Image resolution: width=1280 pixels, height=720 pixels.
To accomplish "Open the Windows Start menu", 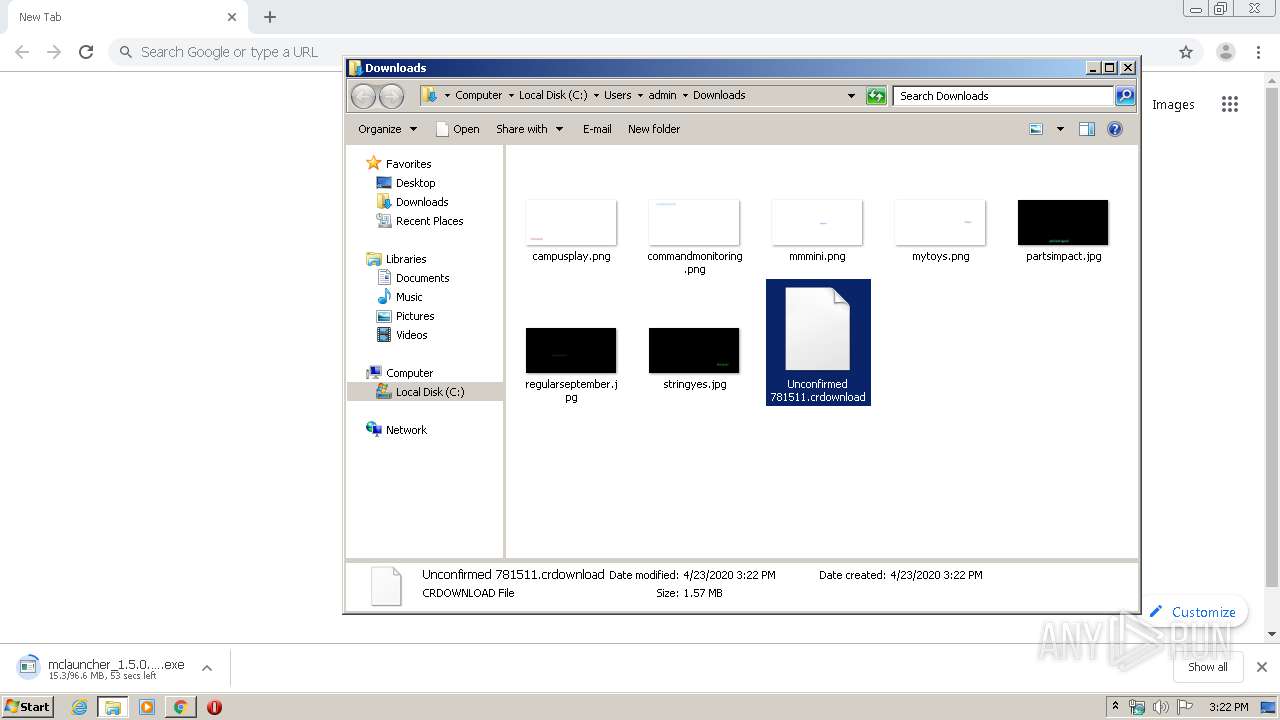I will coord(27,706).
